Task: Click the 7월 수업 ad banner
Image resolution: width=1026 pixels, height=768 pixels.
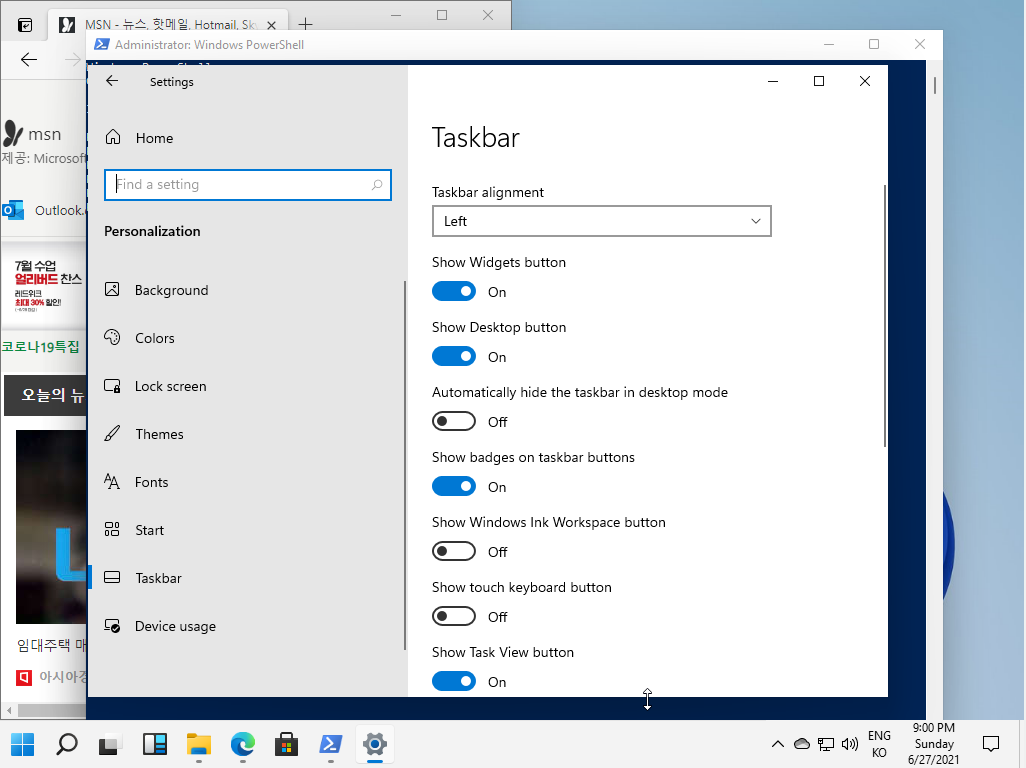Action: [x=44, y=285]
